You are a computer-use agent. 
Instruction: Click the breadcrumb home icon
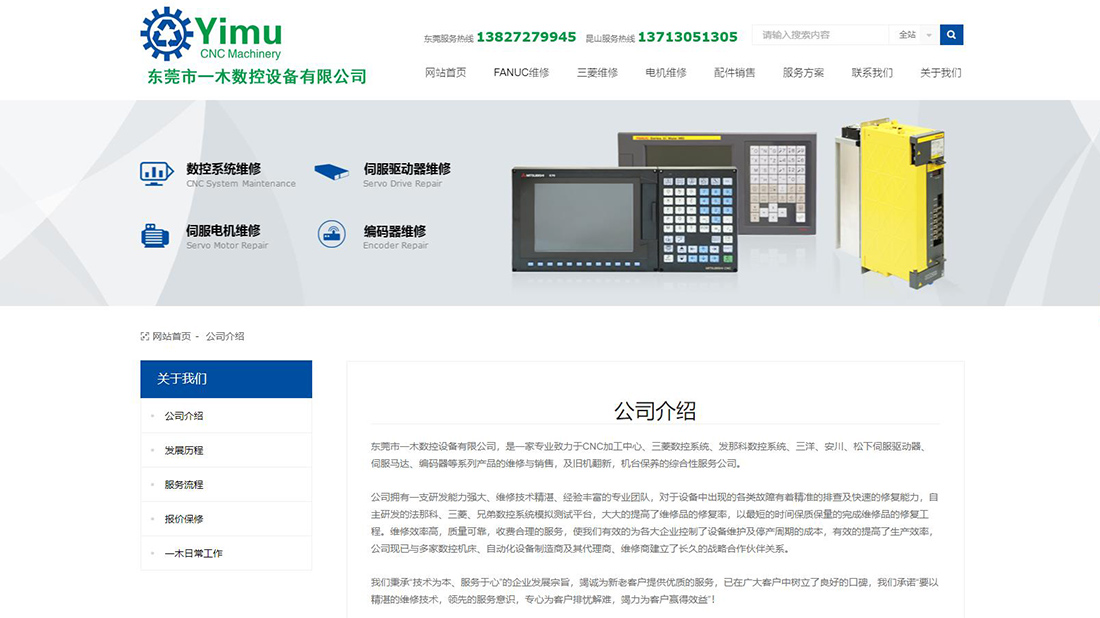pyautogui.click(x=145, y=337)
